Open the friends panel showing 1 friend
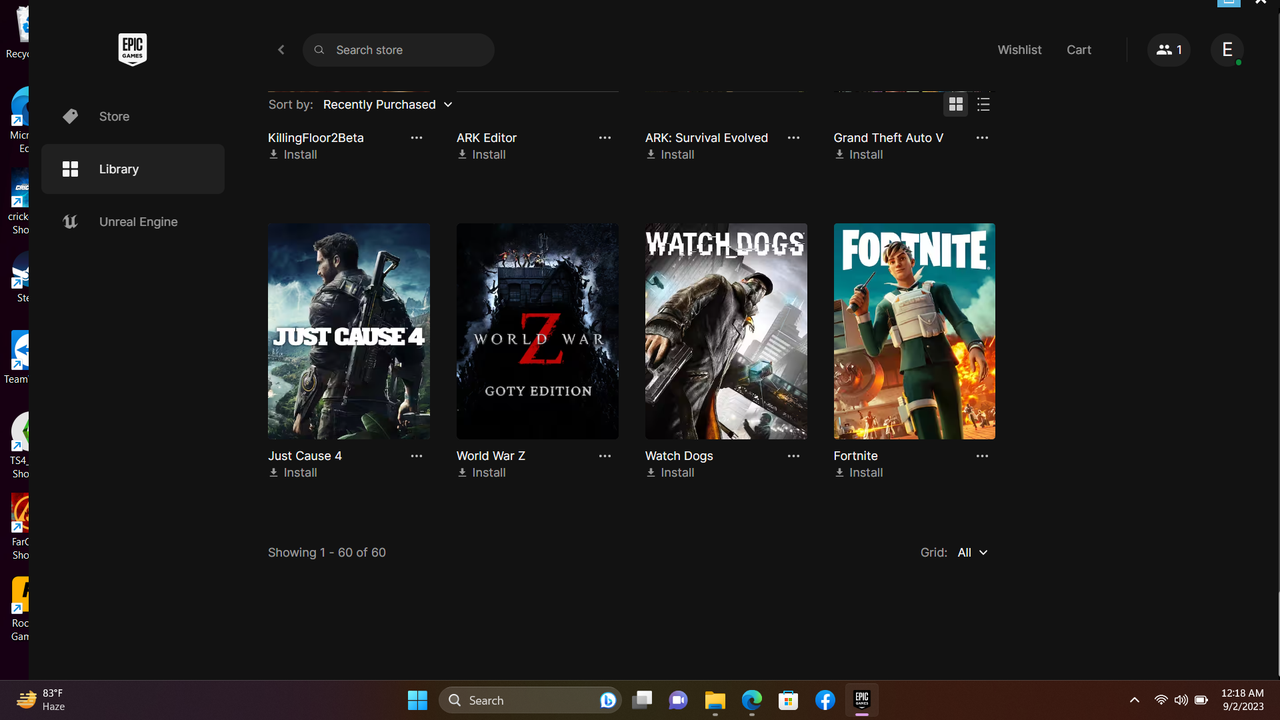1280x720 pixels. point(1168,49)
